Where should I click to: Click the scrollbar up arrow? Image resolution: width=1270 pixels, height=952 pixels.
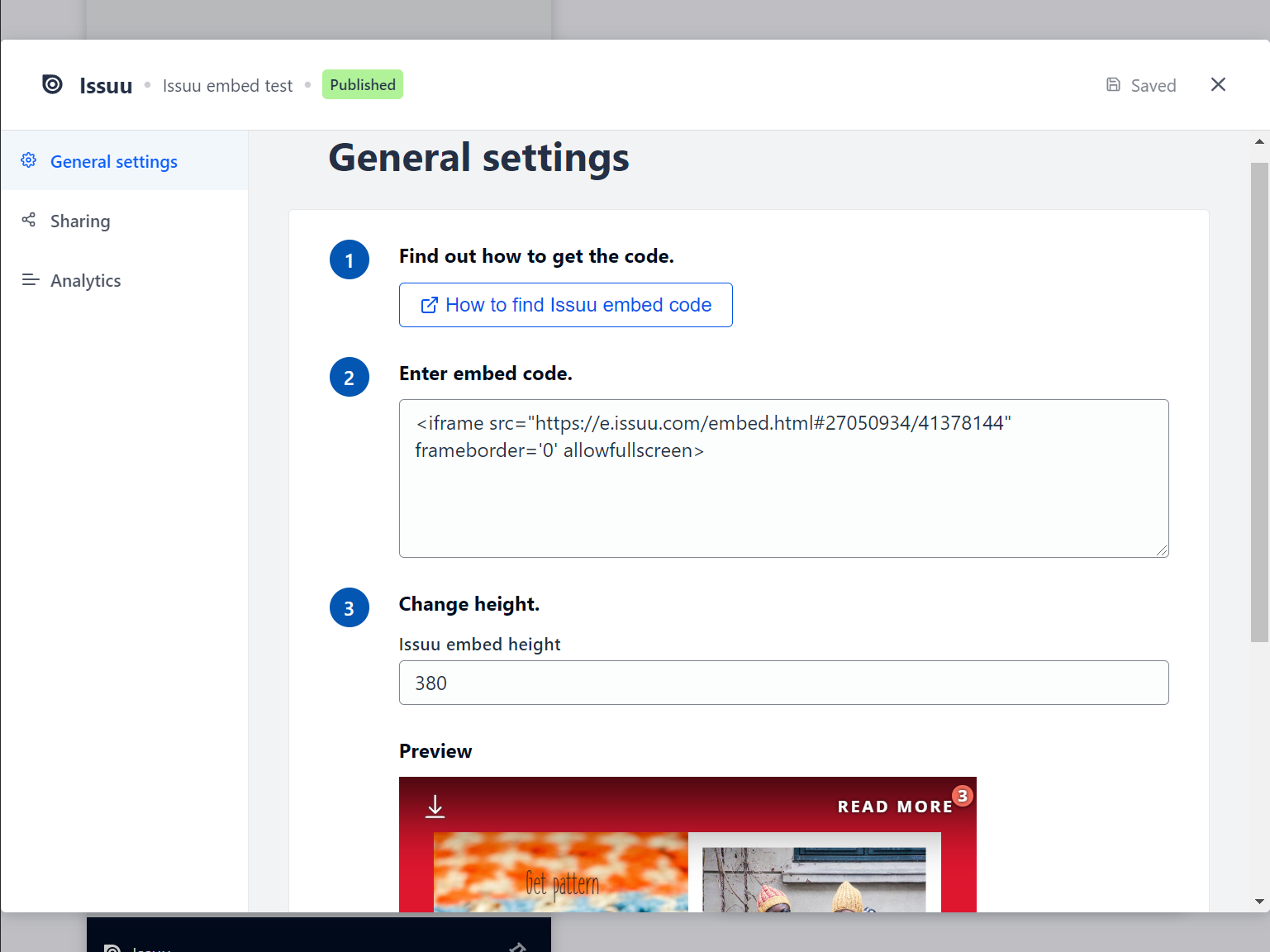tap(1259, 141)
